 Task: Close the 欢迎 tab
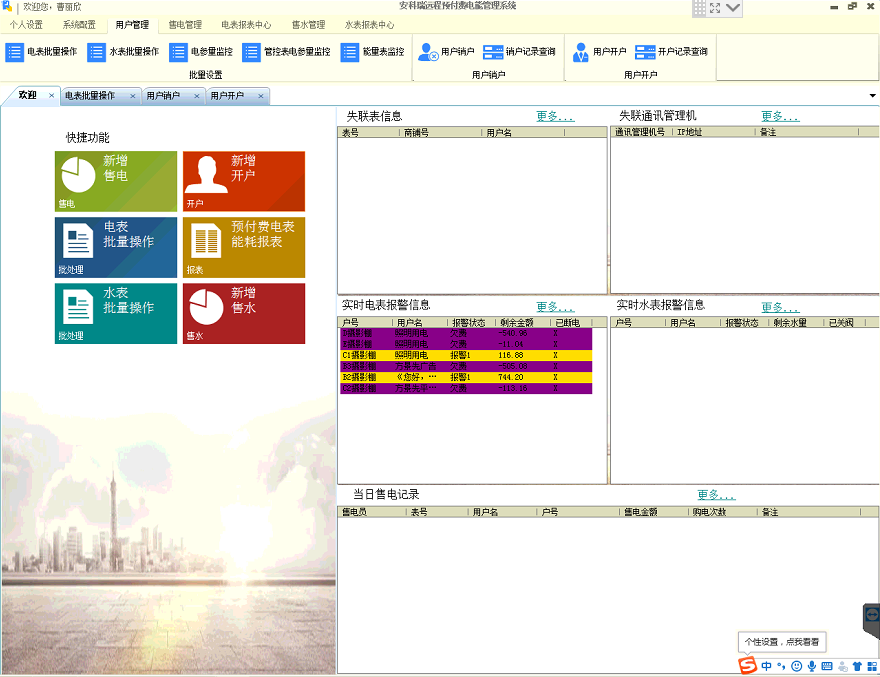tap(52, 96)
